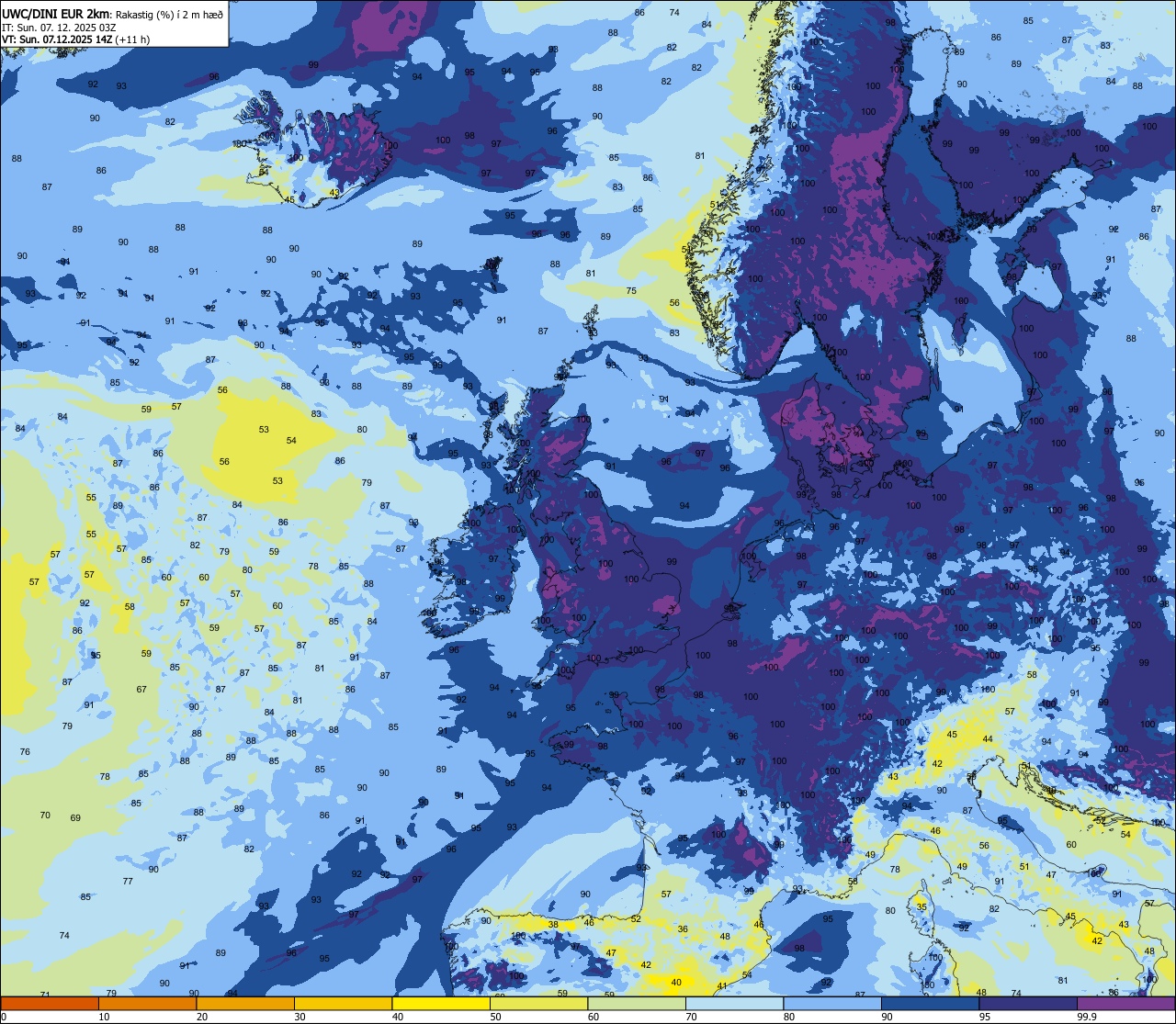Click the valid time line 'VT: Sun. 07.12.2025 14Z (+11 h)'
Screen dimensions: 1176x1024
(x=75, y=39)
